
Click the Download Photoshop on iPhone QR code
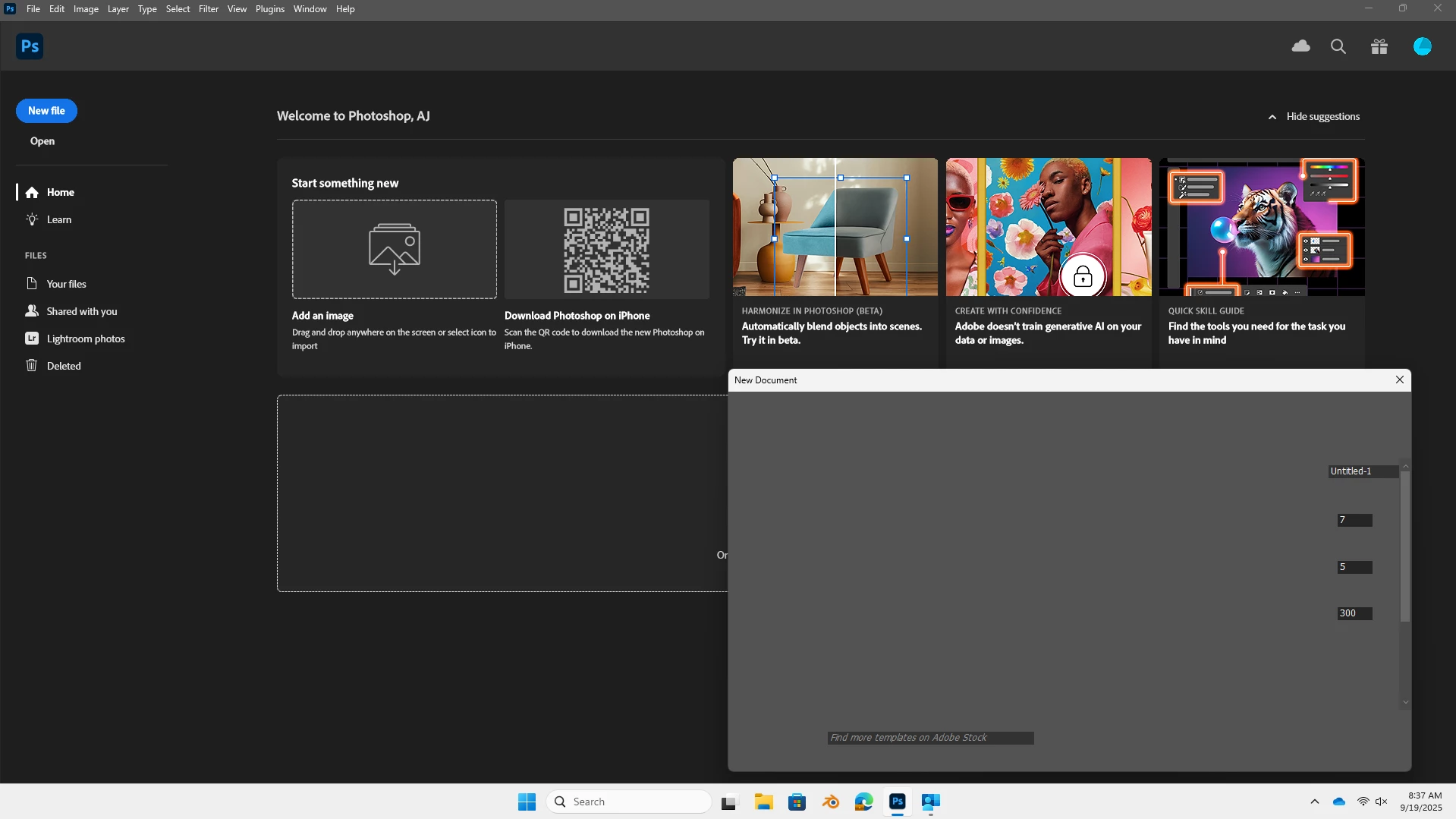point(607,250)
